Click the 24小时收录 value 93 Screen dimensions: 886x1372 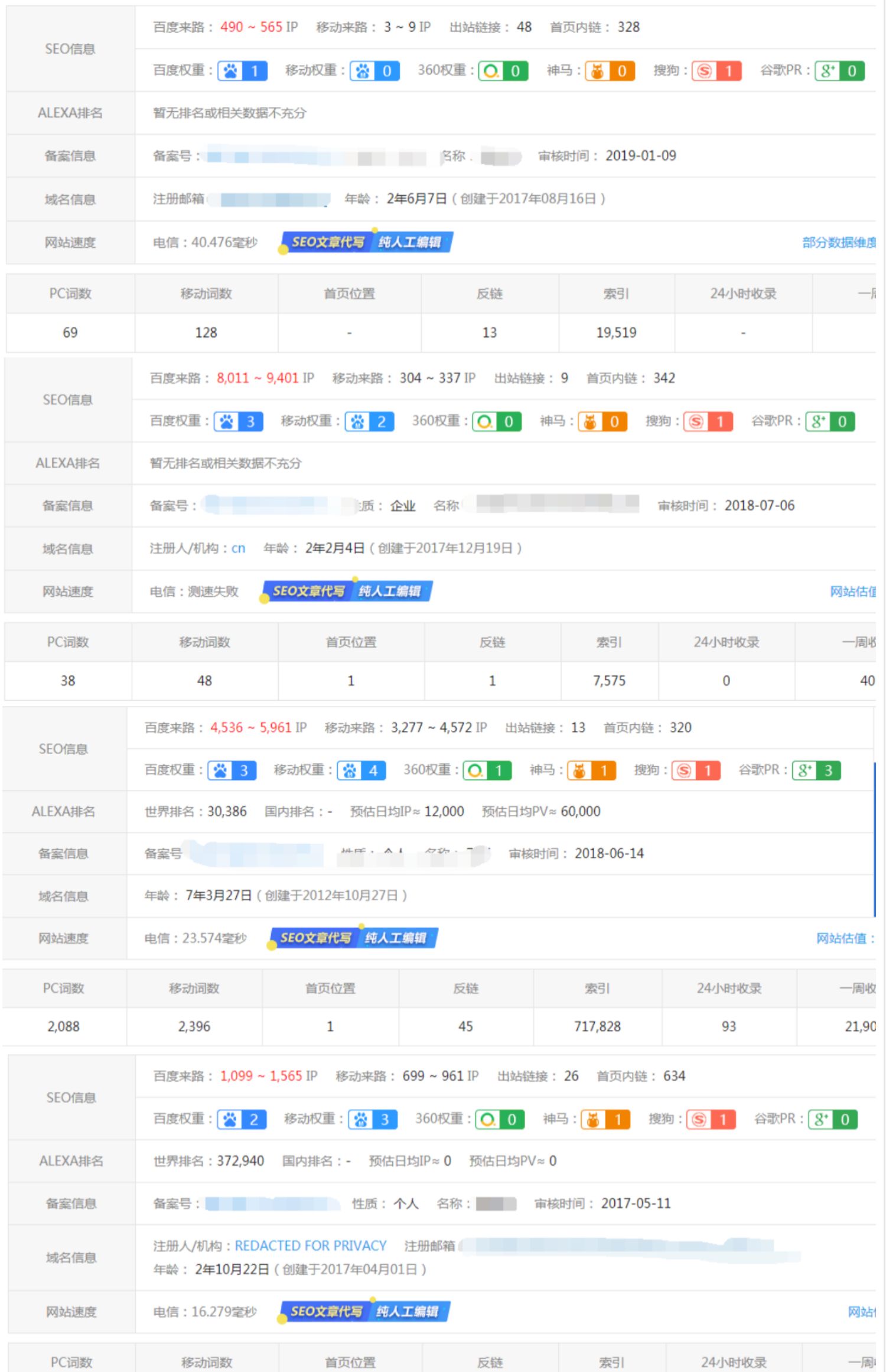pyautogui.click(x=729, y=1026)
